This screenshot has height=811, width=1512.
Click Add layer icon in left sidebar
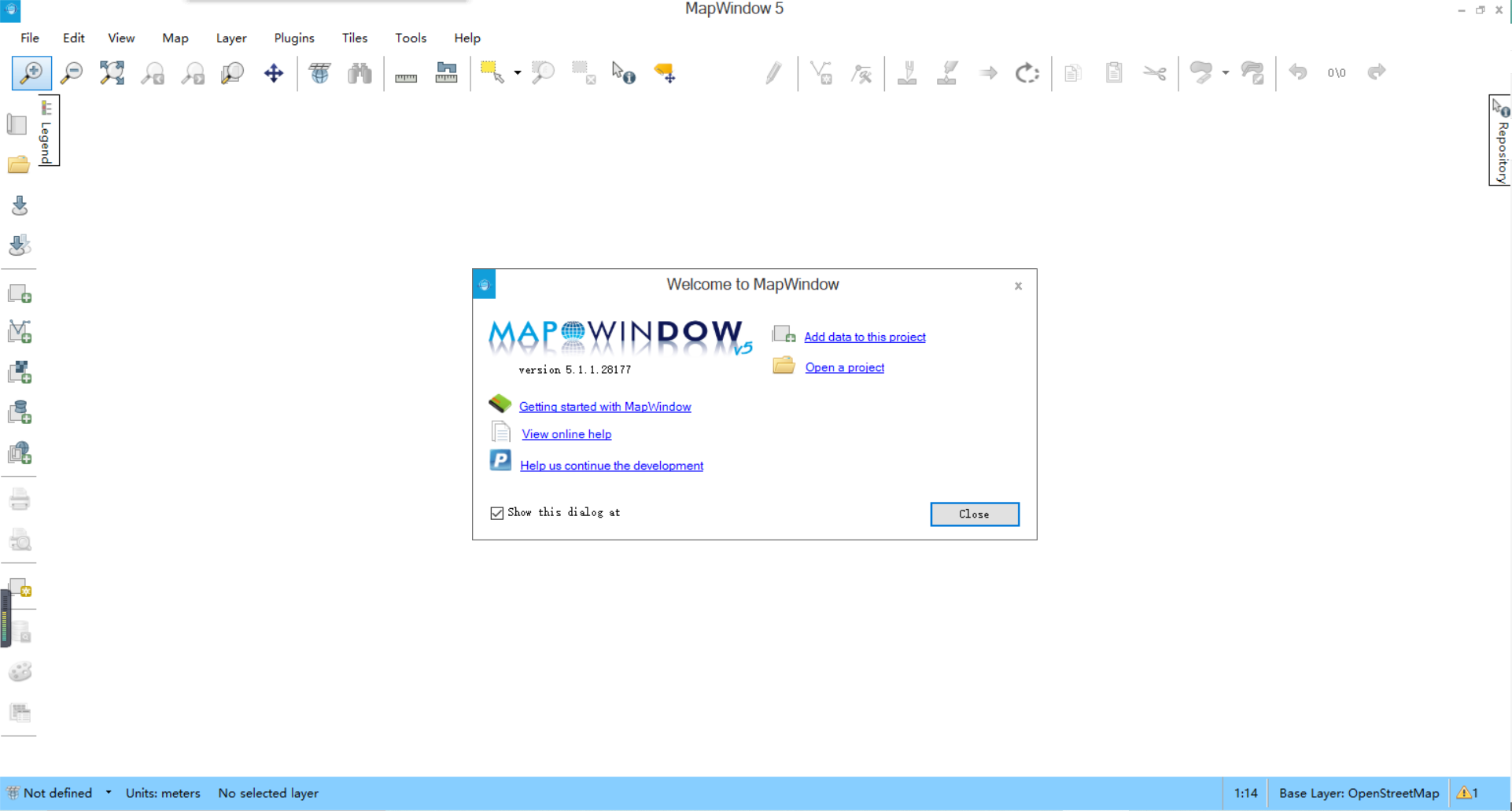20,293
